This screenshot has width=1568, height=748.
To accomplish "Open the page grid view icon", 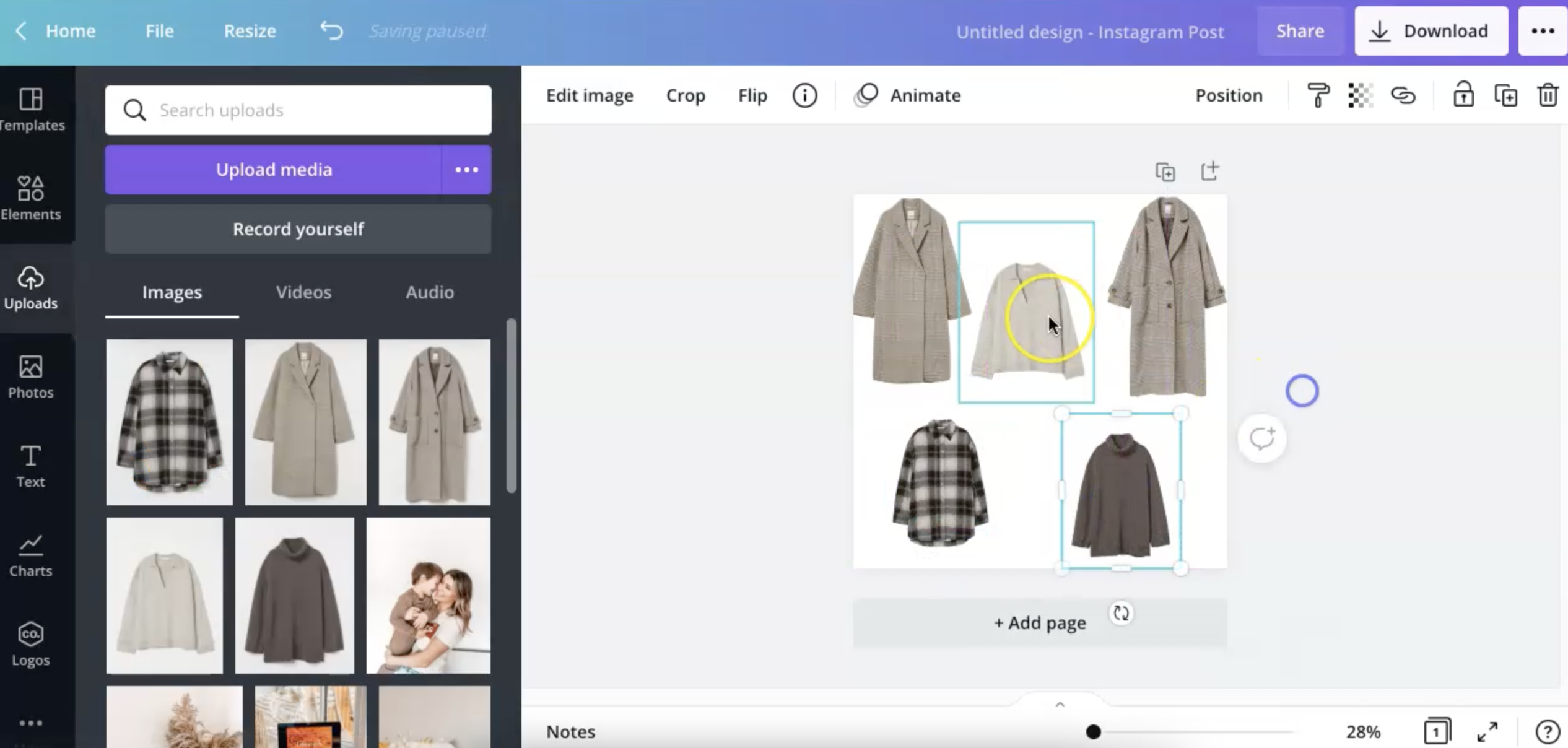I will 1437,731.
